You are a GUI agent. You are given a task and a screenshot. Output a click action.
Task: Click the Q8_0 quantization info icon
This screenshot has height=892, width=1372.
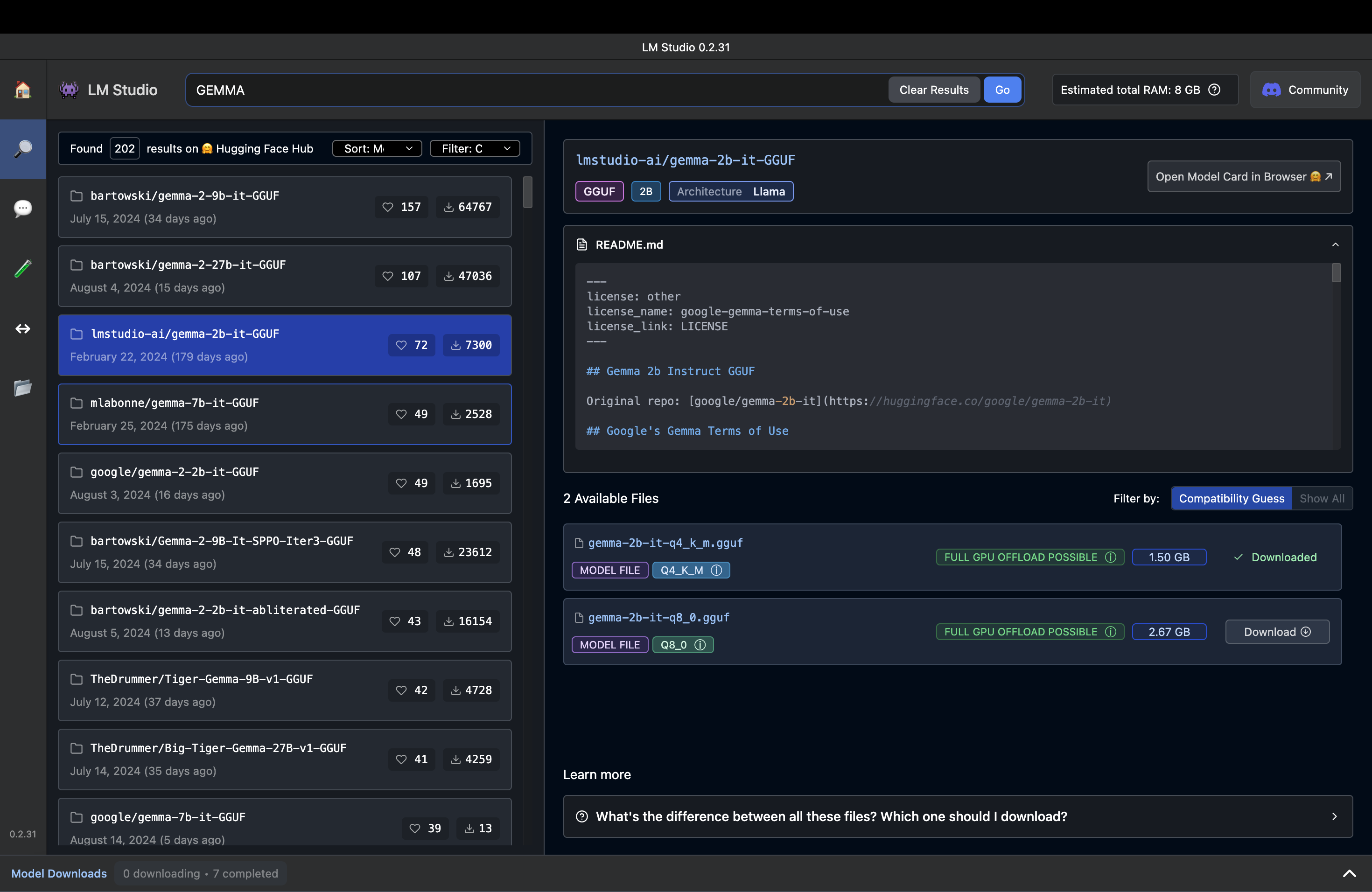(x=700, y=645)
